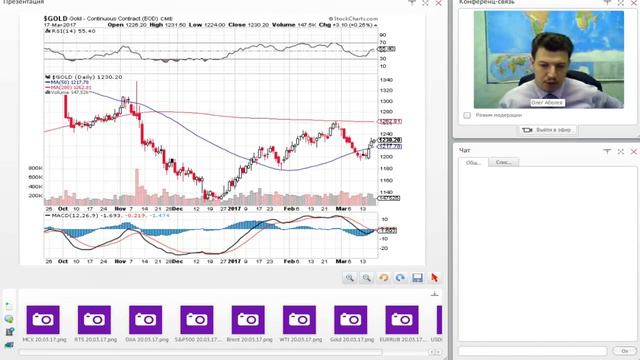
Task: Pin the Чат panel
Action: (x=607, y=151)
